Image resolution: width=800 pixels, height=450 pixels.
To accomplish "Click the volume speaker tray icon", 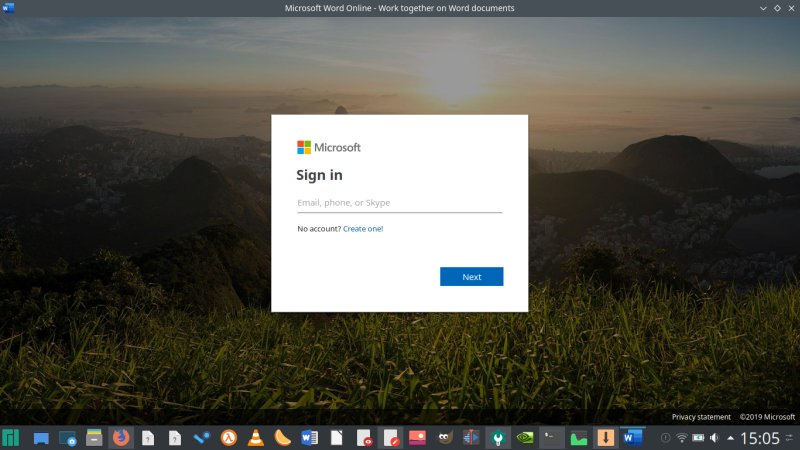I will [x=714, y=438].
